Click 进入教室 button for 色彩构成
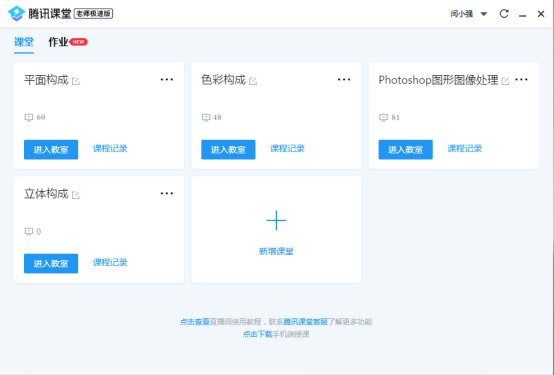This screenshot has width=554, height=375. click(228, 150)
